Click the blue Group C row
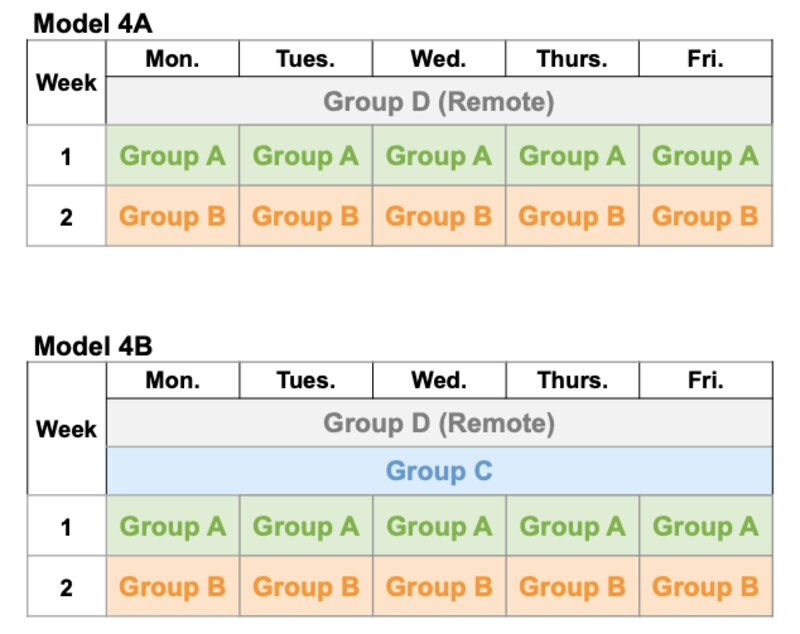This screenshot has width=800, height=634. pyautogui.click(x=438, y=471)
